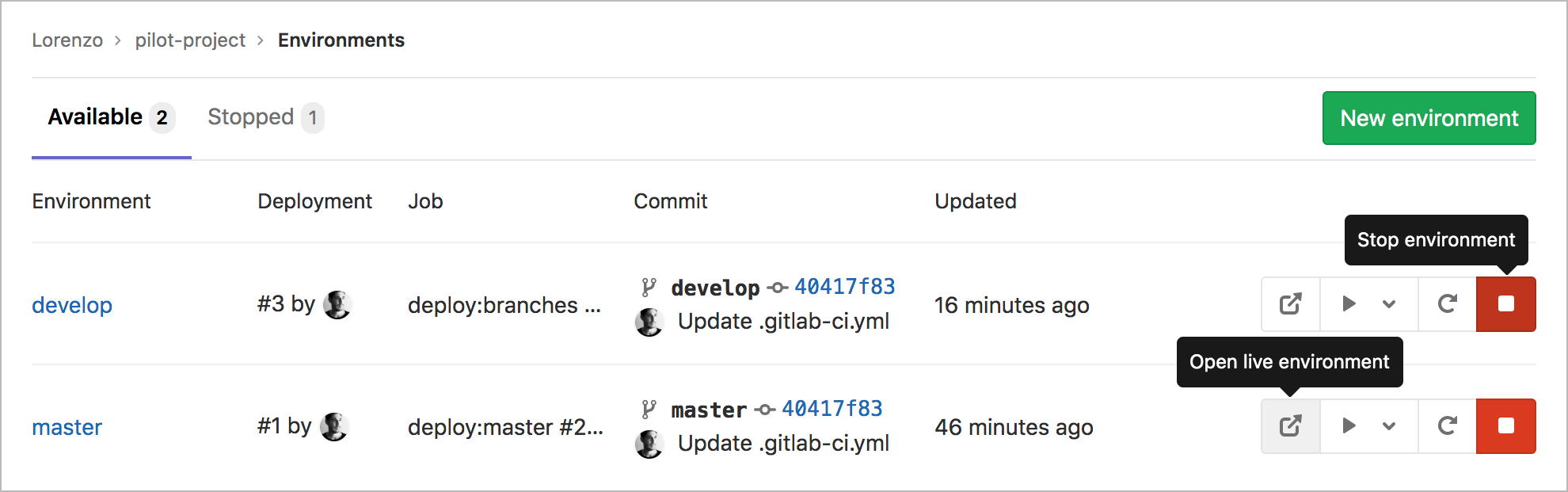The image size is (1568, 492).
Task: Open commit 40417f83 in master row
Action: pyautogui.click(x=832, y=408)
